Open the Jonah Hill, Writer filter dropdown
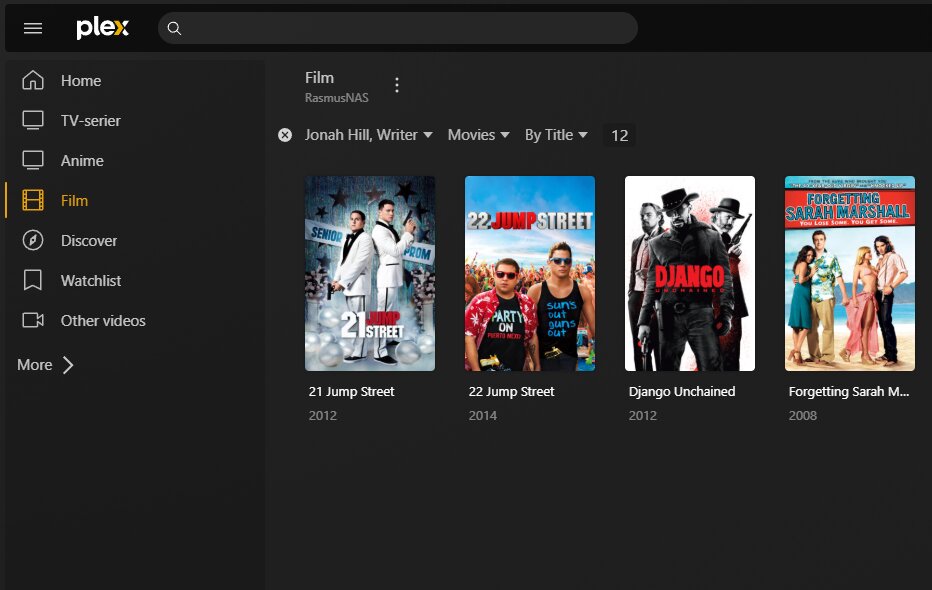The width and height of the screenshot is (932, 590). (369, 135)
